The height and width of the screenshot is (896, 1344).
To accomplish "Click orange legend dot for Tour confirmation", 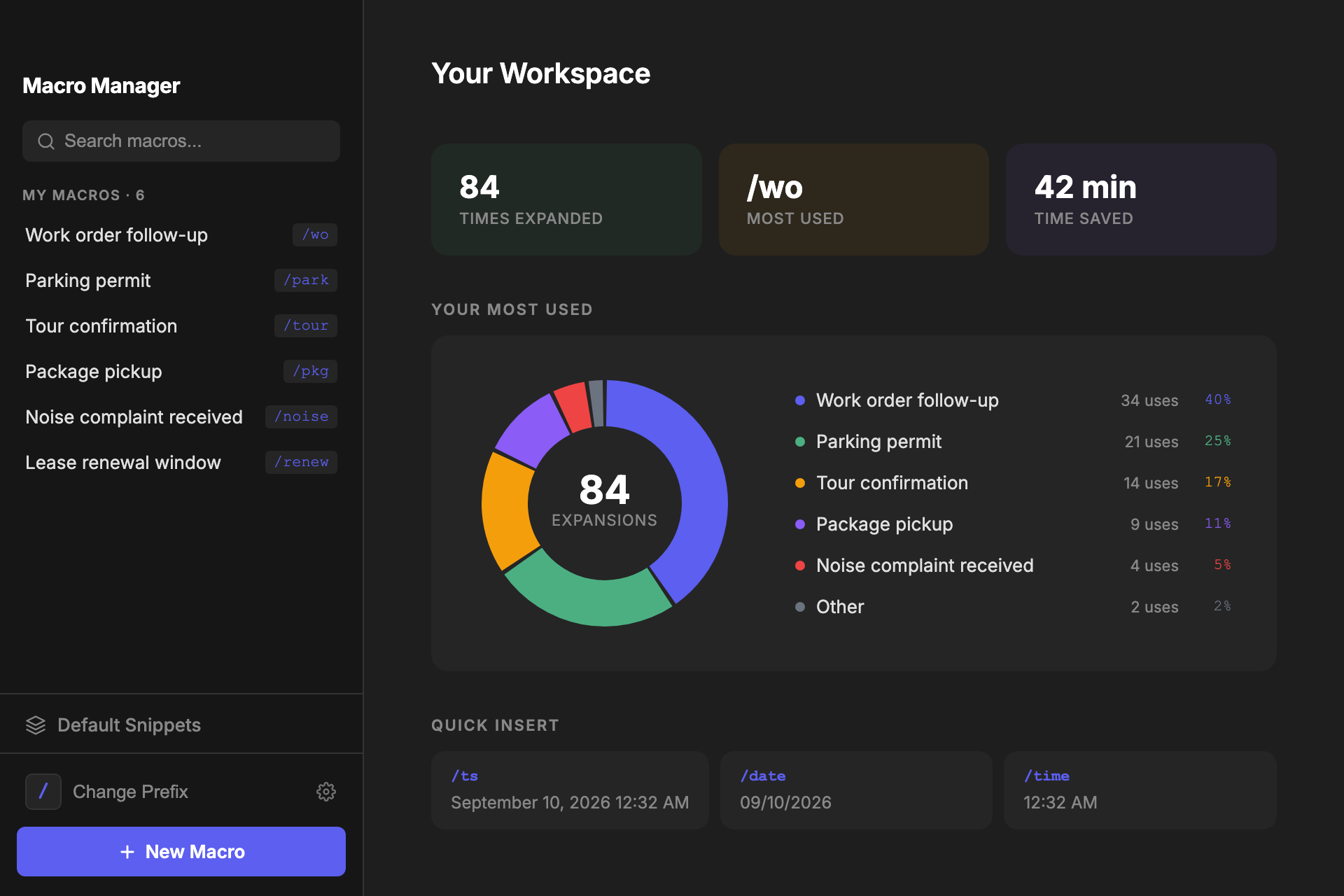I will 800,483.
